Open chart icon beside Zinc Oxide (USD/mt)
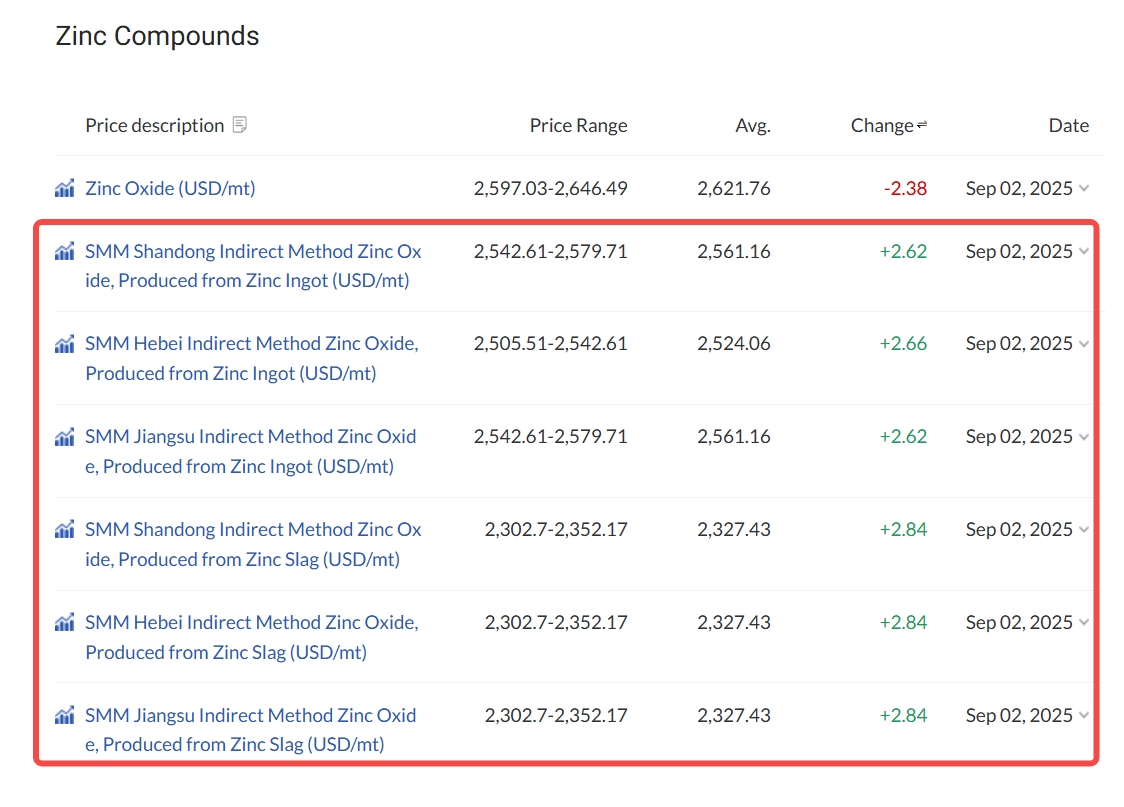 click(65, 188)
